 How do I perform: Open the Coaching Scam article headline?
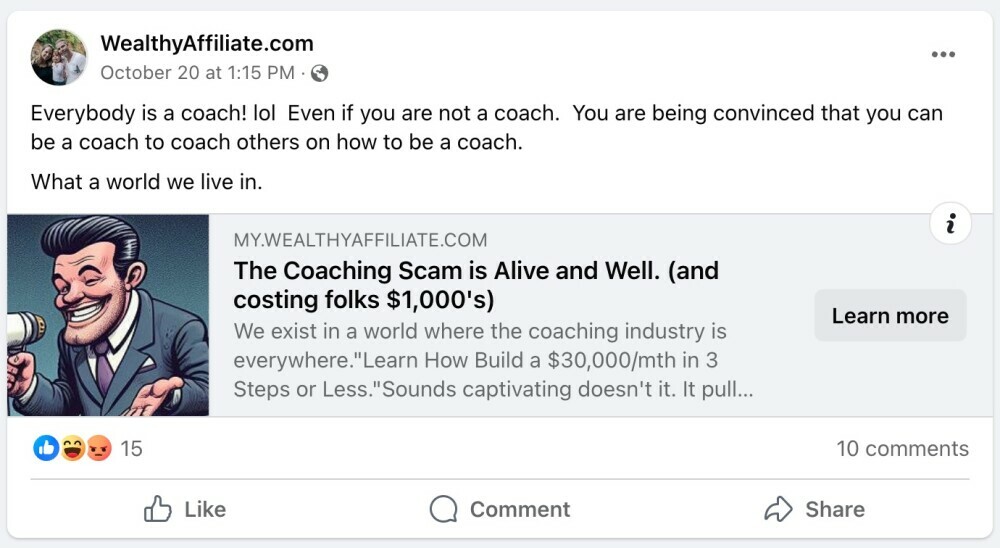476,285
